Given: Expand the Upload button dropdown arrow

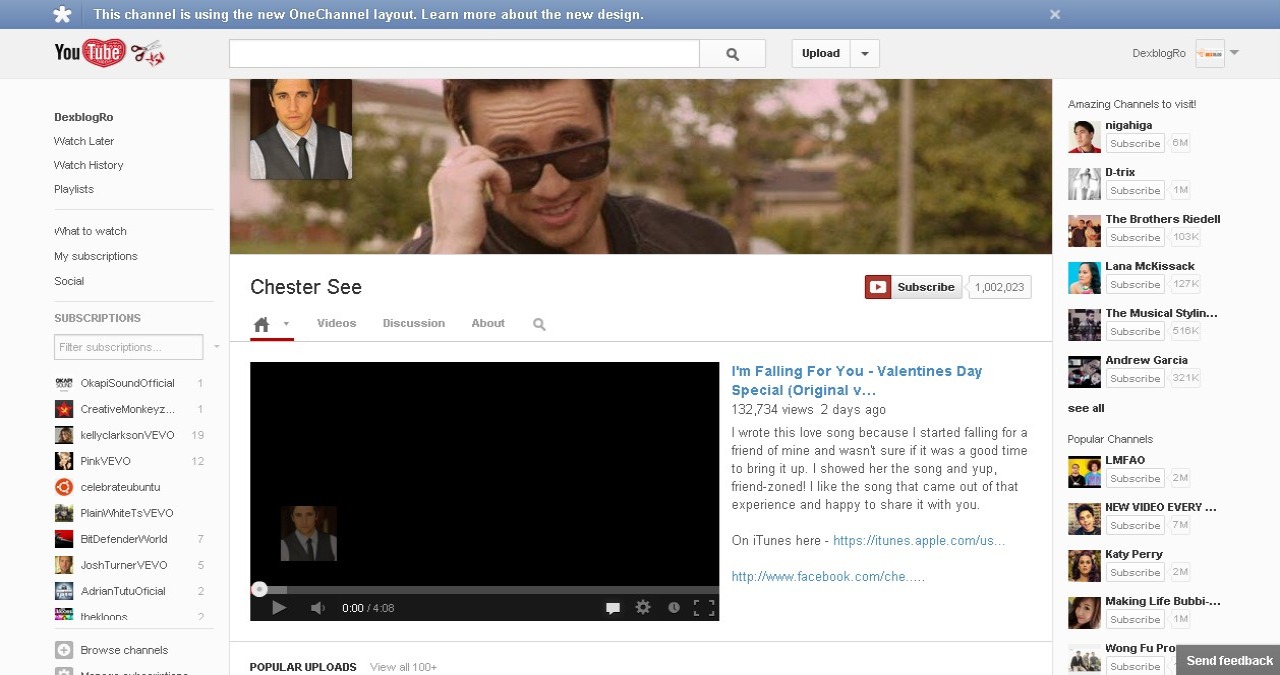Looking at the screenshot, I should pos(865,54).
